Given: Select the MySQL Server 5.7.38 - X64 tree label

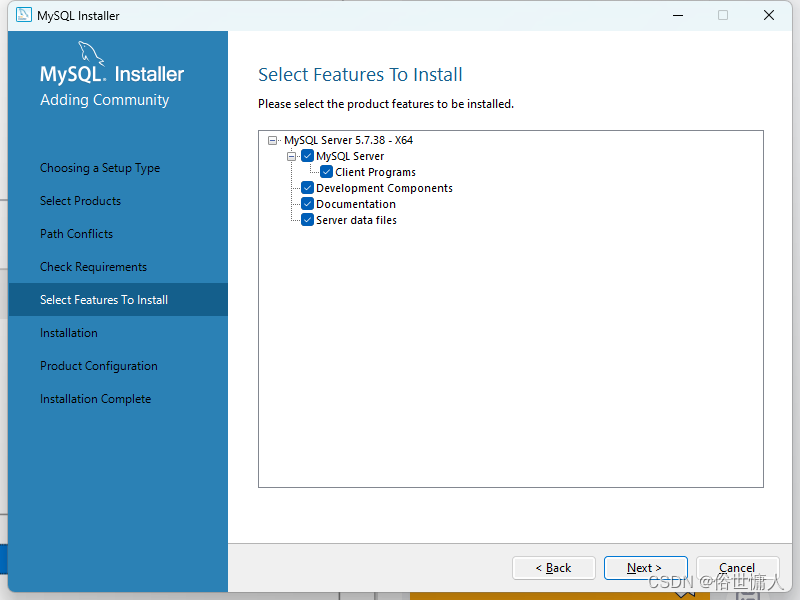Looking at the screenshot, I should [348, 140].
